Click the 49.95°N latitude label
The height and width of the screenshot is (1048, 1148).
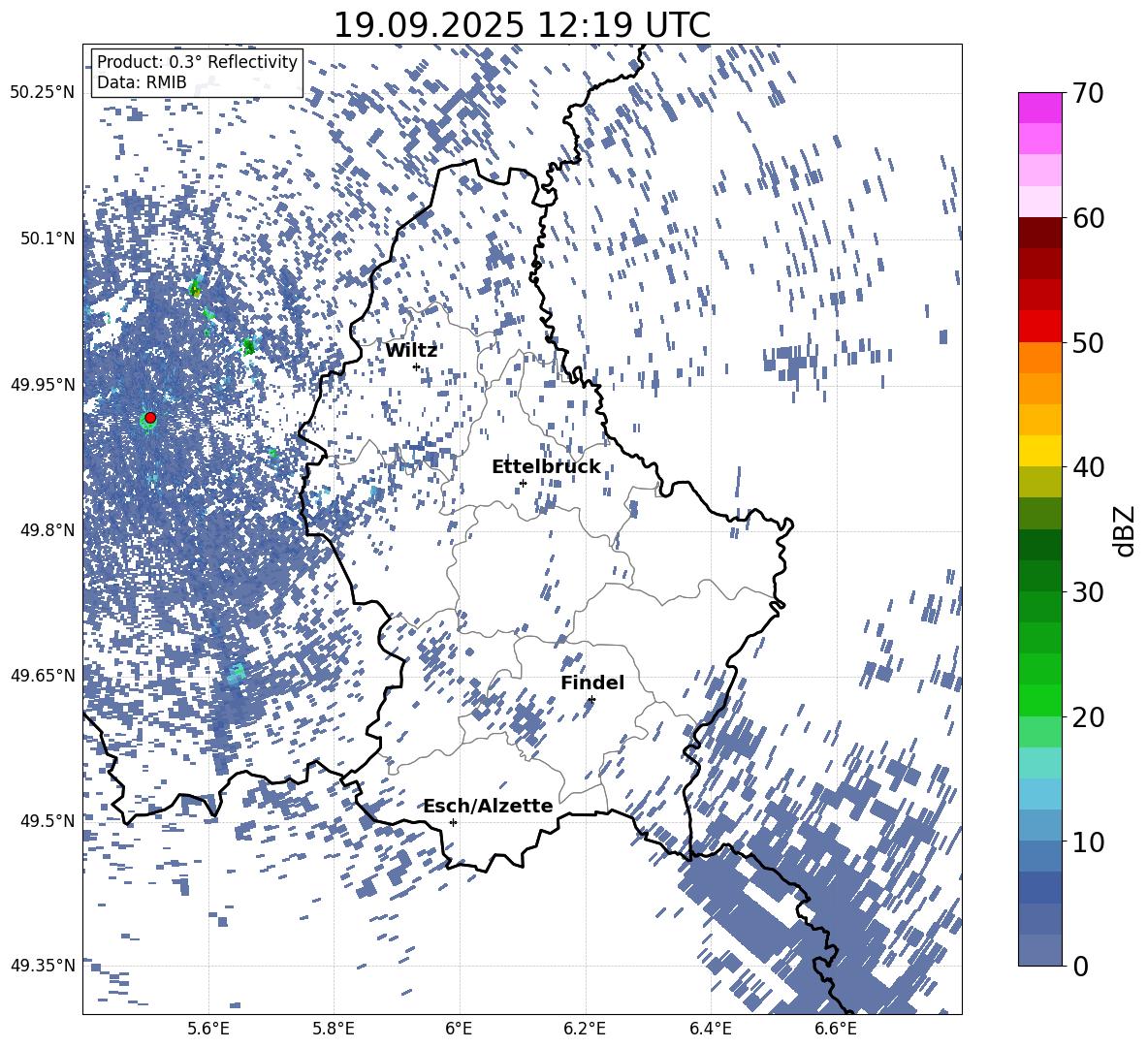(x=43, y=385)
